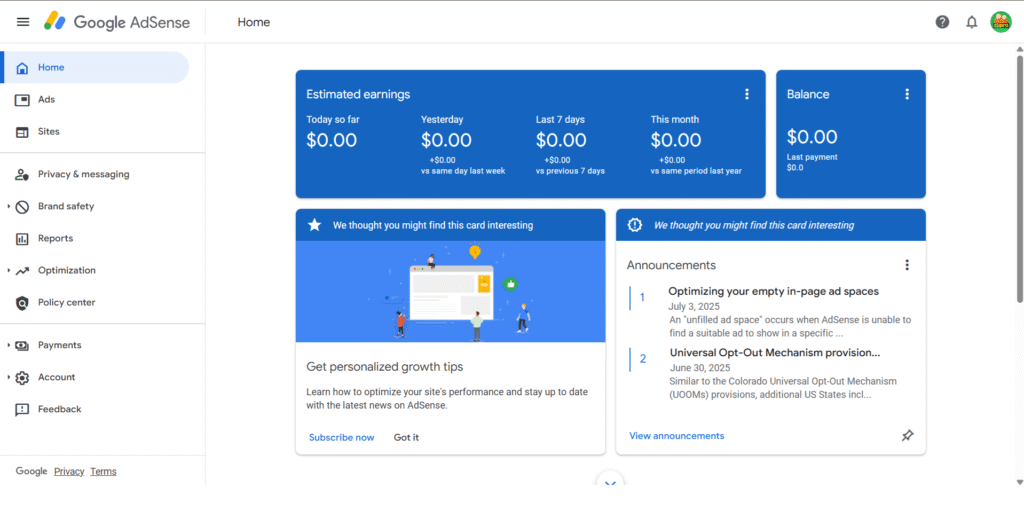Expand the Payments sidebar section
The width and height of the screenshot is (1024, 525).
coord(9,345)
